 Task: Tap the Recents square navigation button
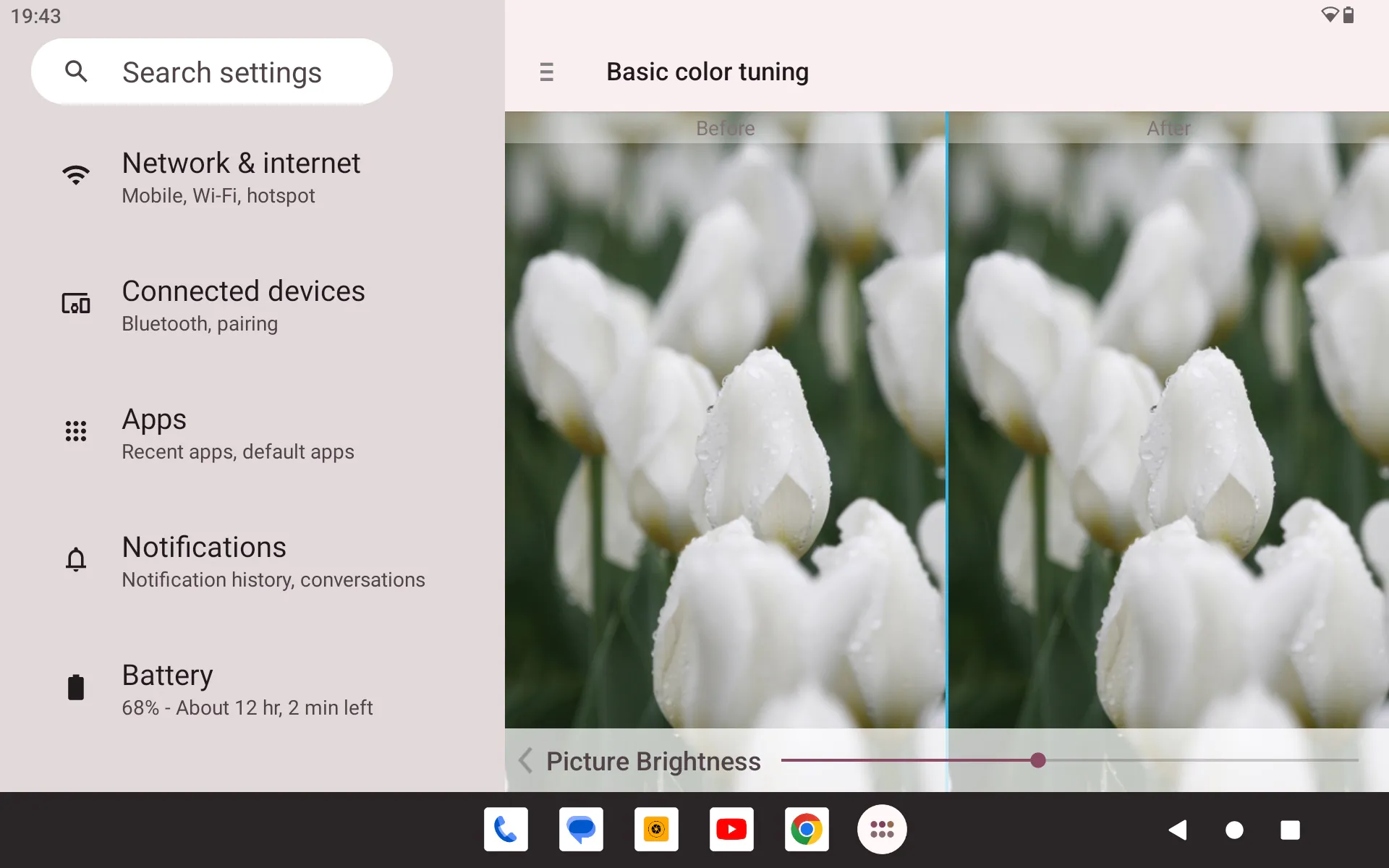click(x=1290, y=830)
